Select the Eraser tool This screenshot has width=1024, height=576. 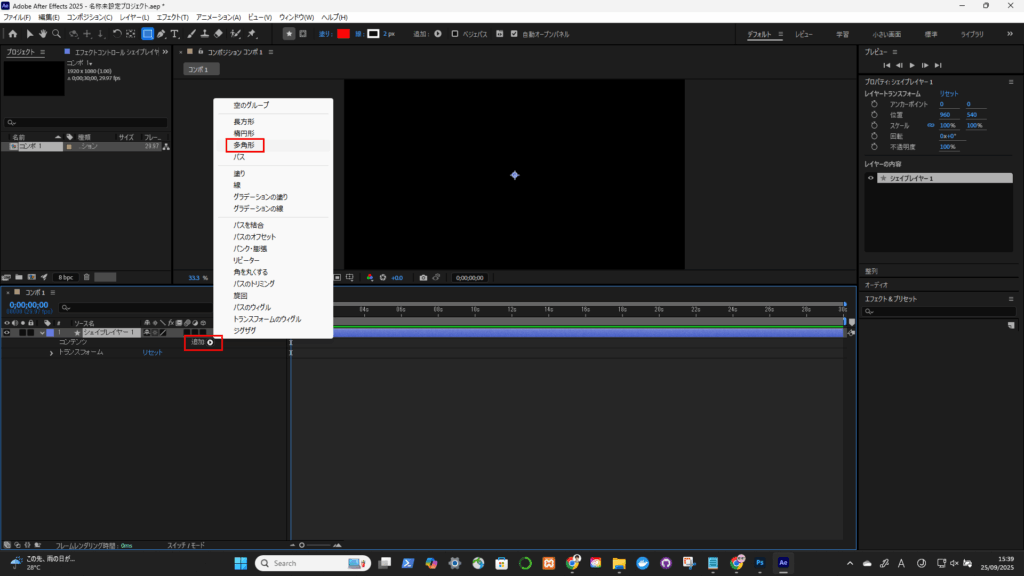point(220,33)
